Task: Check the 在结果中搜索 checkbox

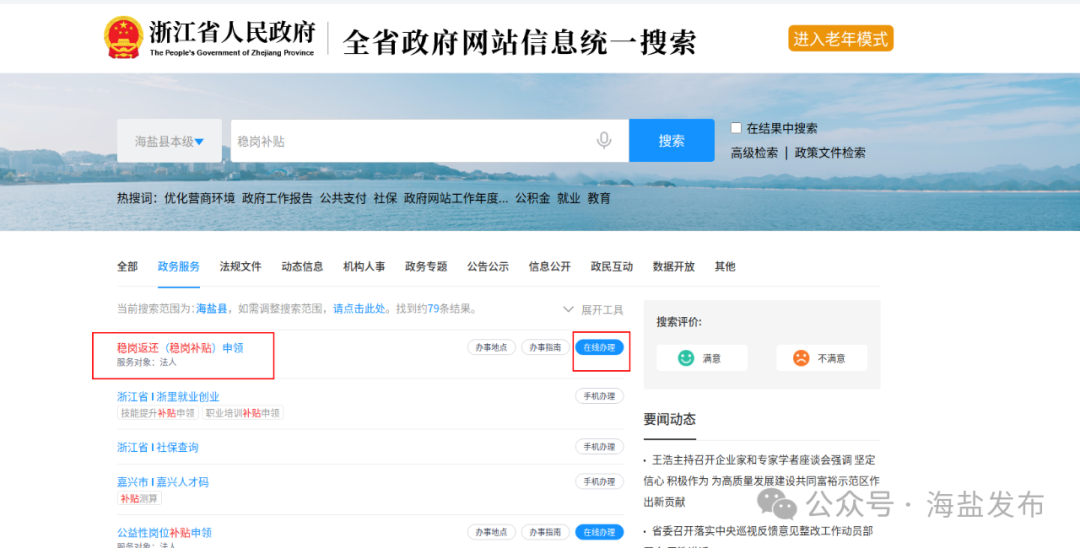Action: 737,128
